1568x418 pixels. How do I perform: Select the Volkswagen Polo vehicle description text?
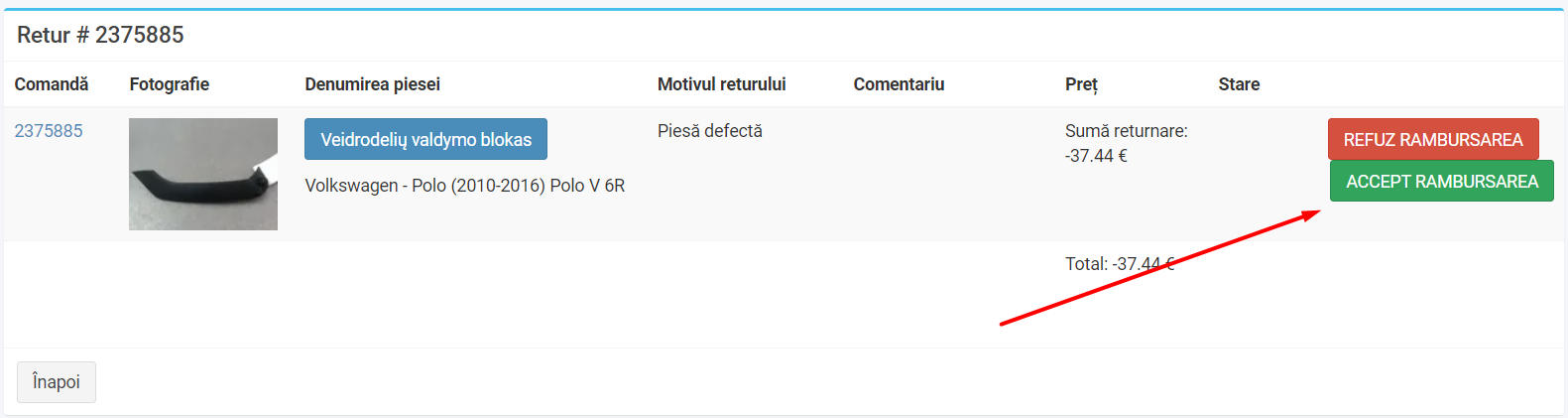pyautogui.click(x=465, y=186)
